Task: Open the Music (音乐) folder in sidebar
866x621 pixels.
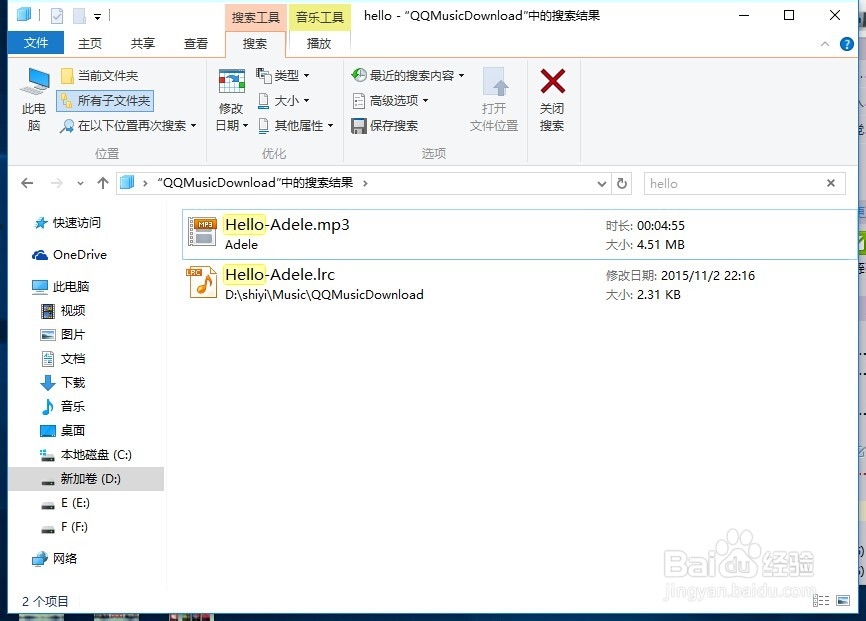Action: (70, 406)
